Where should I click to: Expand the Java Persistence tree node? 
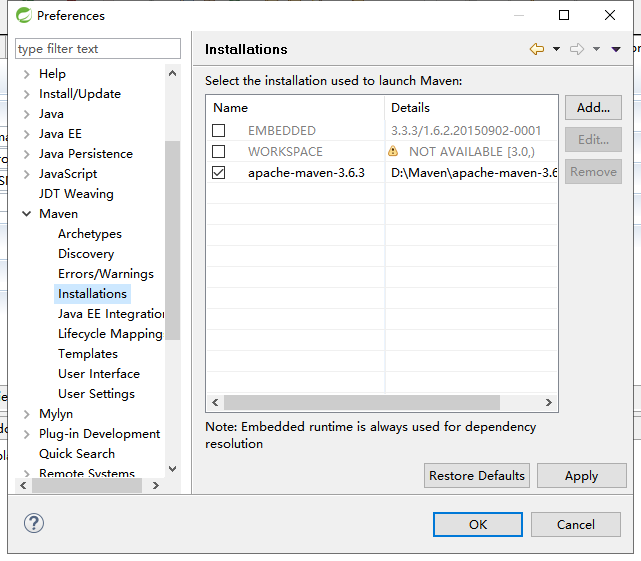pos(27,154)
